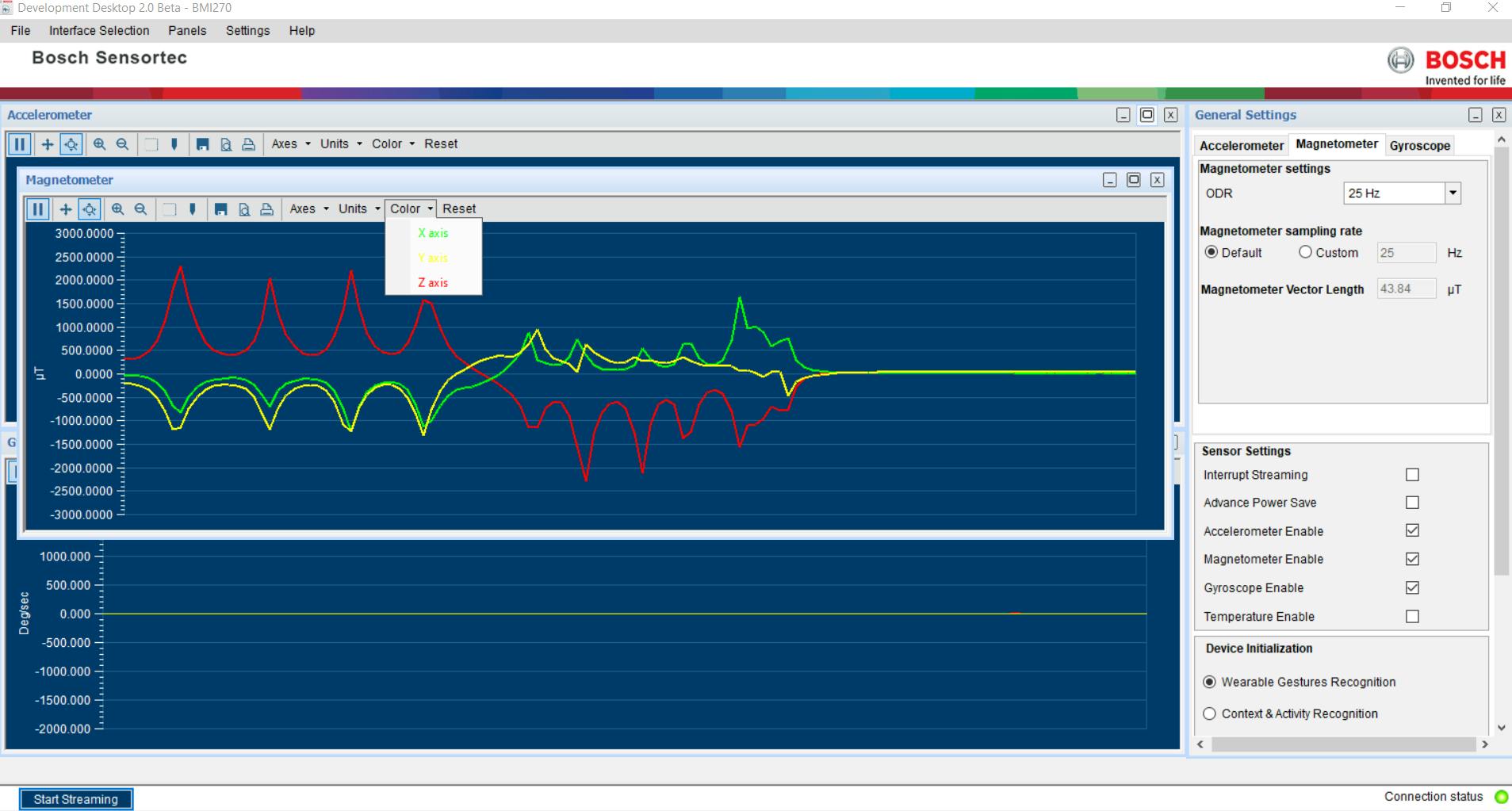1512x811 pixels.
Task: Click the marker tool in Accelerometer toolbar
Action: [174, 144]
